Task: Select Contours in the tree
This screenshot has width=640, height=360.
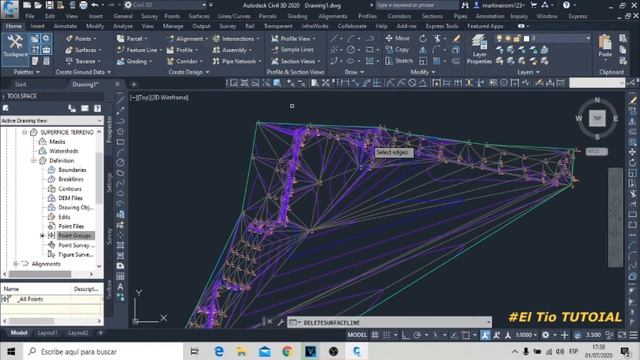Action: click(x=70, y=189)
